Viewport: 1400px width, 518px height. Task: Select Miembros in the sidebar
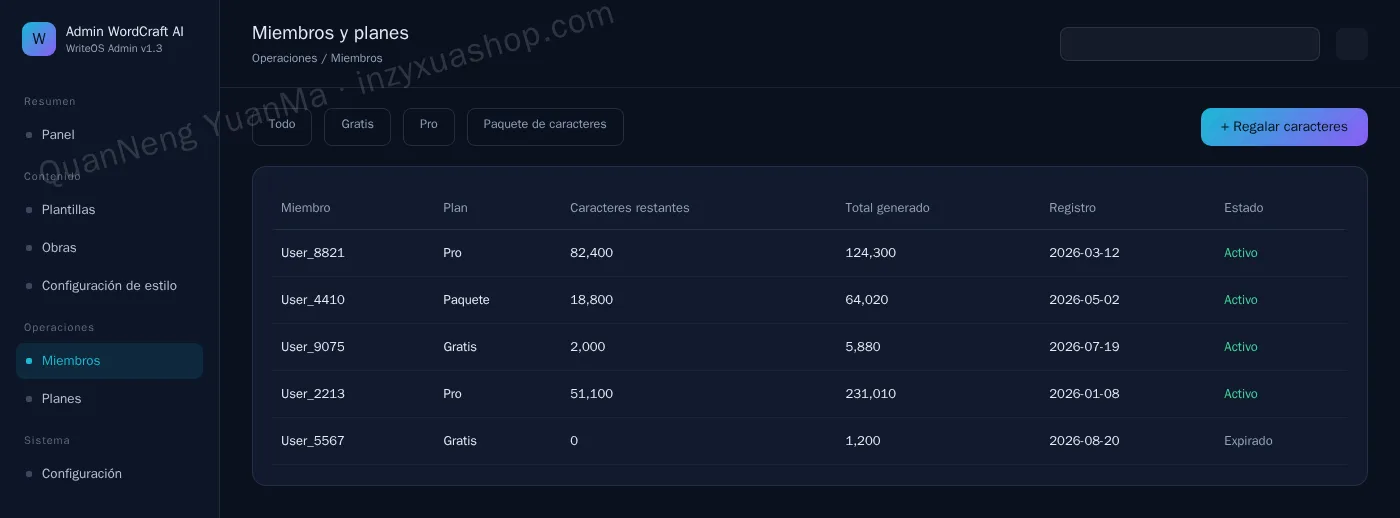pyautogui.click(x=109, y=361)
